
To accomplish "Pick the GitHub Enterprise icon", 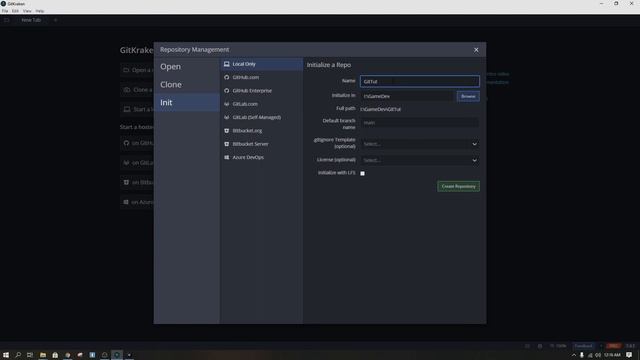I will point(227,91).
